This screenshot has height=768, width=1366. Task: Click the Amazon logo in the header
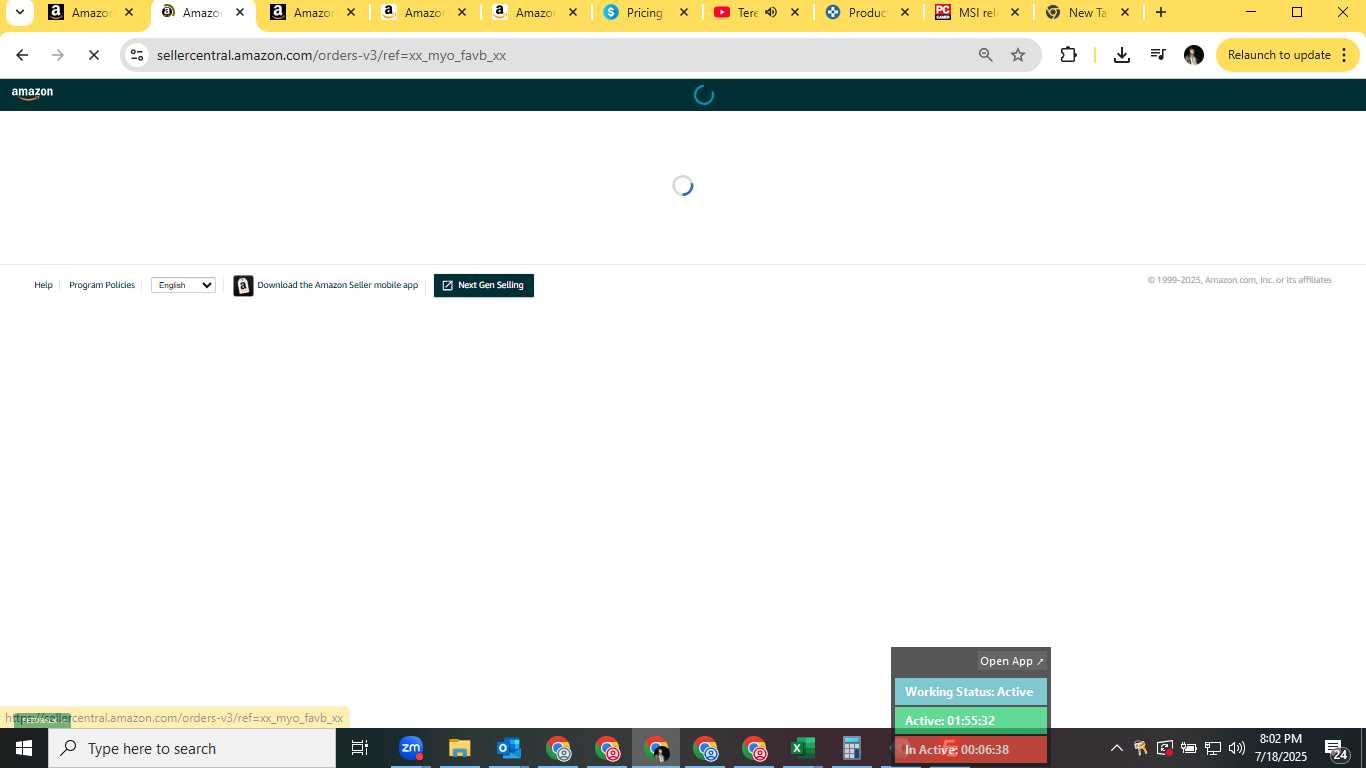(x=32, y=93)
